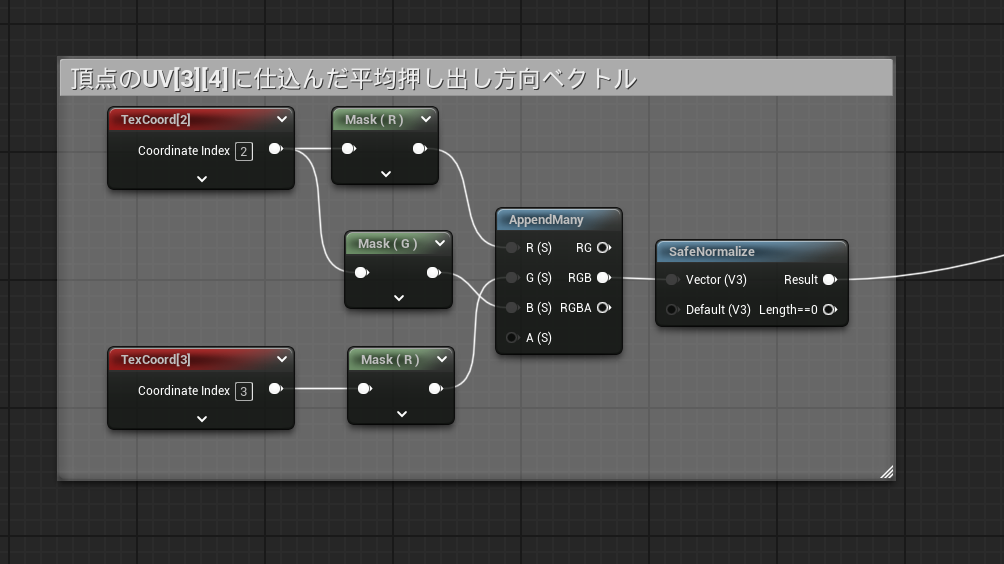Viewport: 1004px width, 564px height.
Task: Select the TexCoord[3] node header
Action: (201, 360)
